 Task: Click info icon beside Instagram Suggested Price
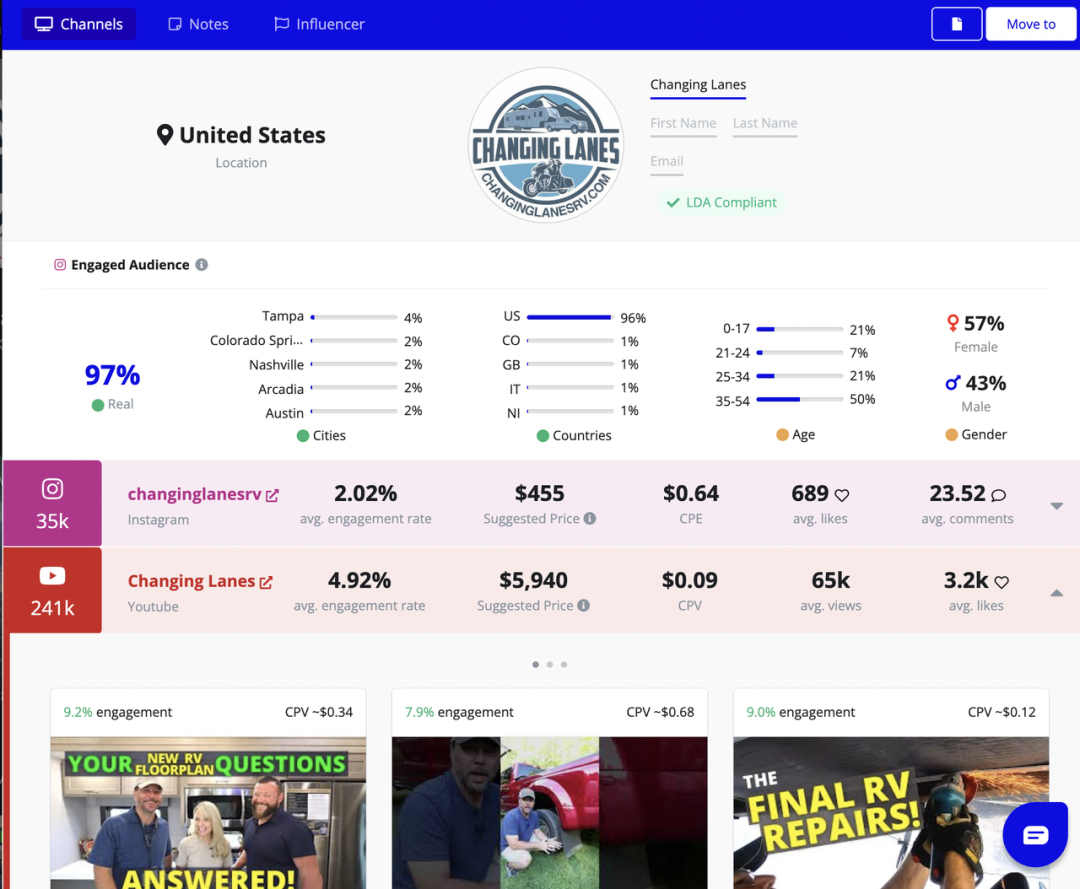coord(590,519)
